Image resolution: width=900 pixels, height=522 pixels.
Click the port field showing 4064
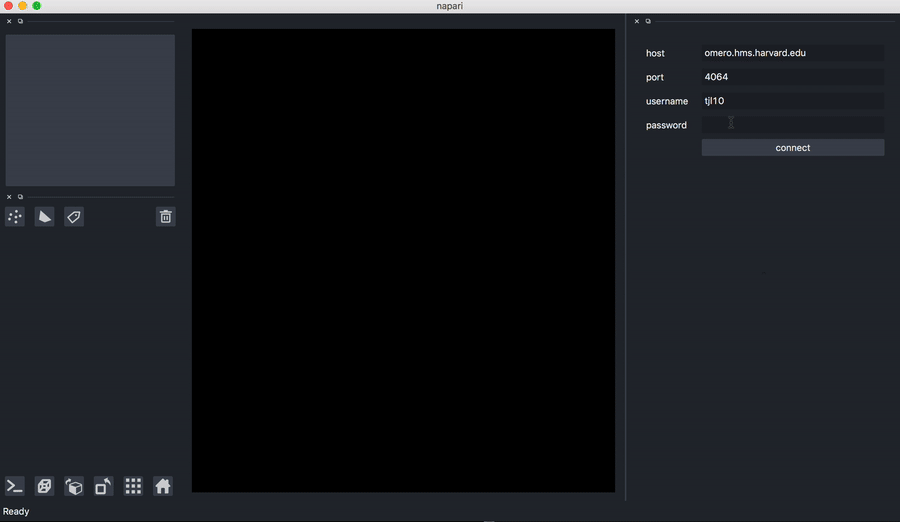click(x=793, y=77)
